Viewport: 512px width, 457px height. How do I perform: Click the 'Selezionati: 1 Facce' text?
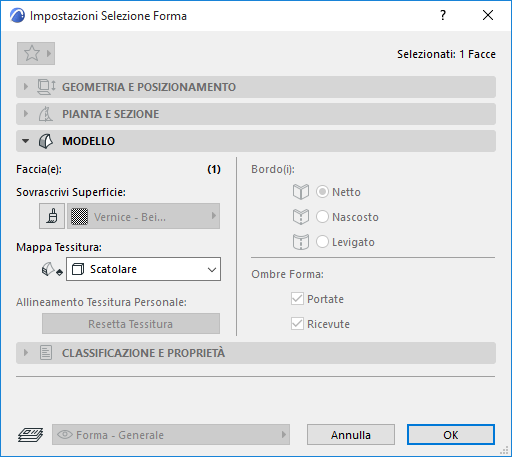pos(446,54)
